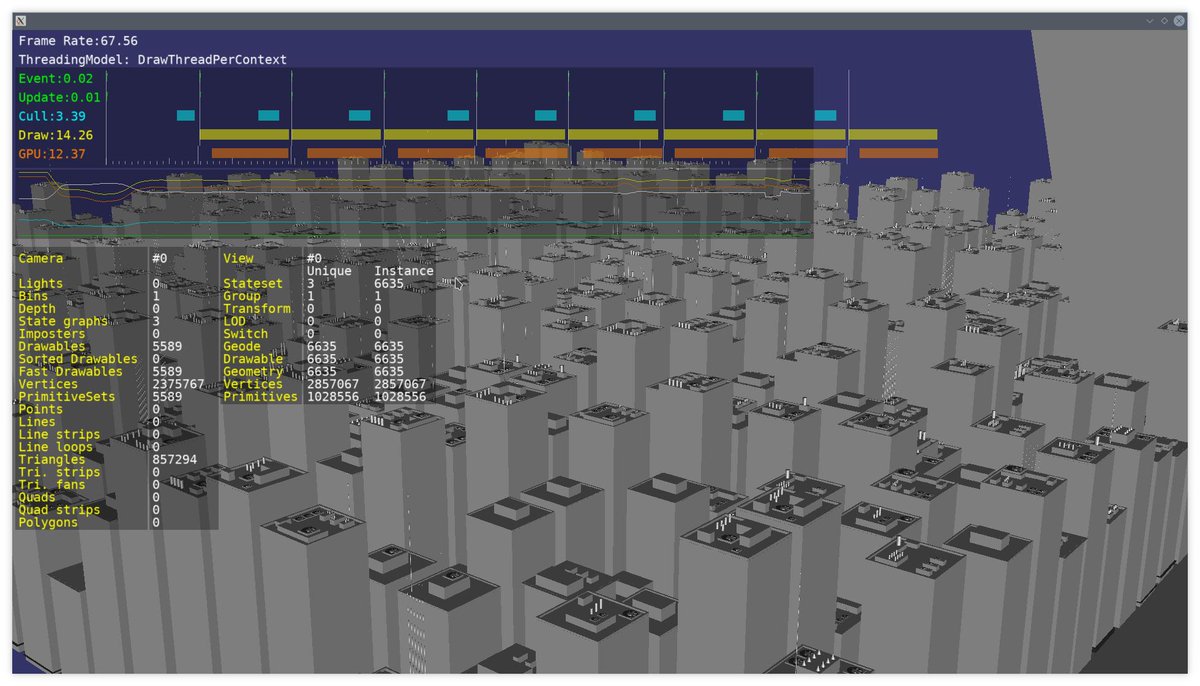Viewport: 1200px width, 686px height.
Task: Click the camera Vertices value '2375767'
Action: pyautogui.click(x=178, y=384)
